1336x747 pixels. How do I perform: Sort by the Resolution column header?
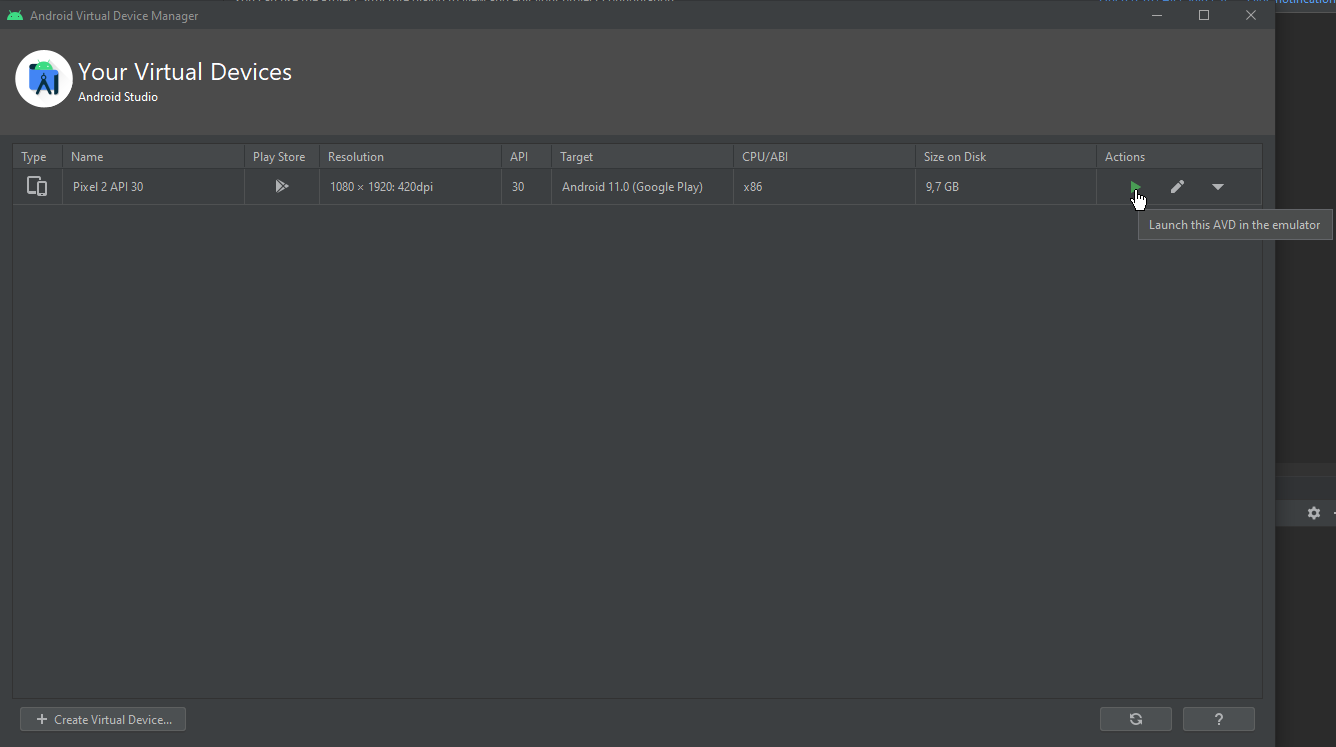411,157
